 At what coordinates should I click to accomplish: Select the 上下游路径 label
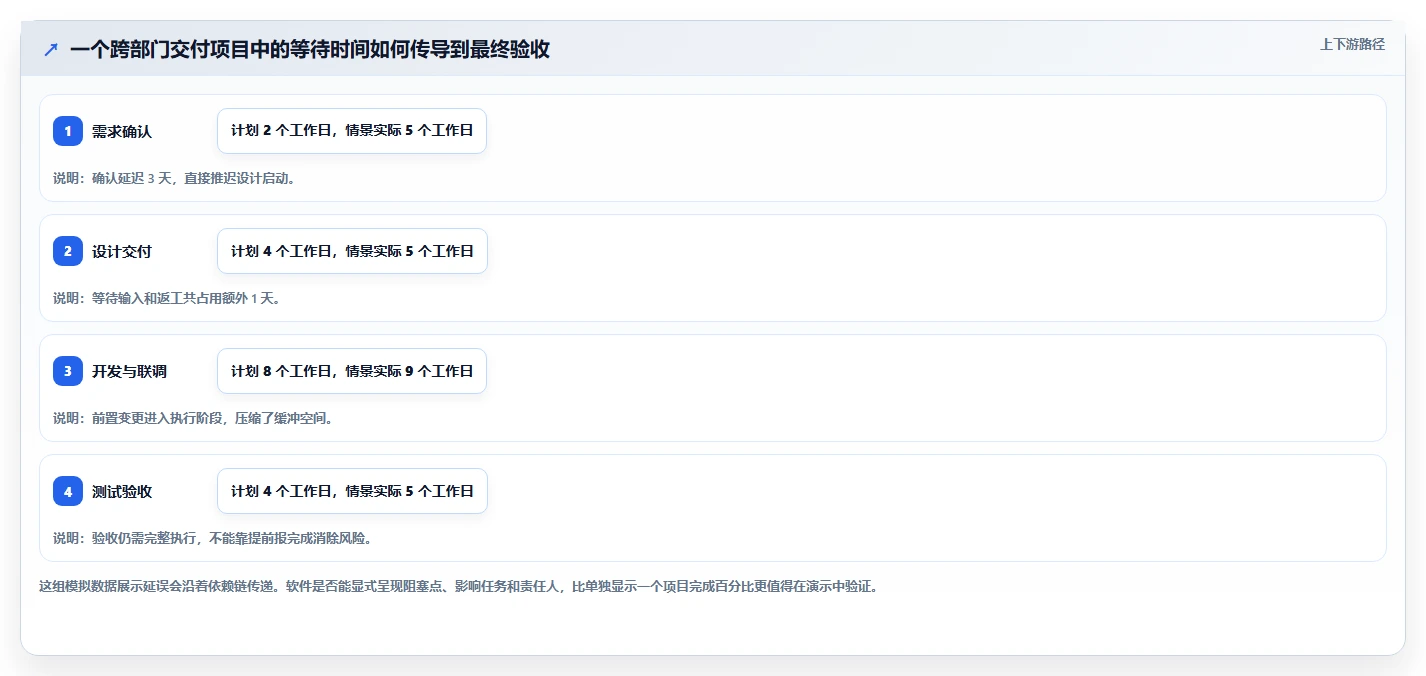click(x=1352, y=44)
